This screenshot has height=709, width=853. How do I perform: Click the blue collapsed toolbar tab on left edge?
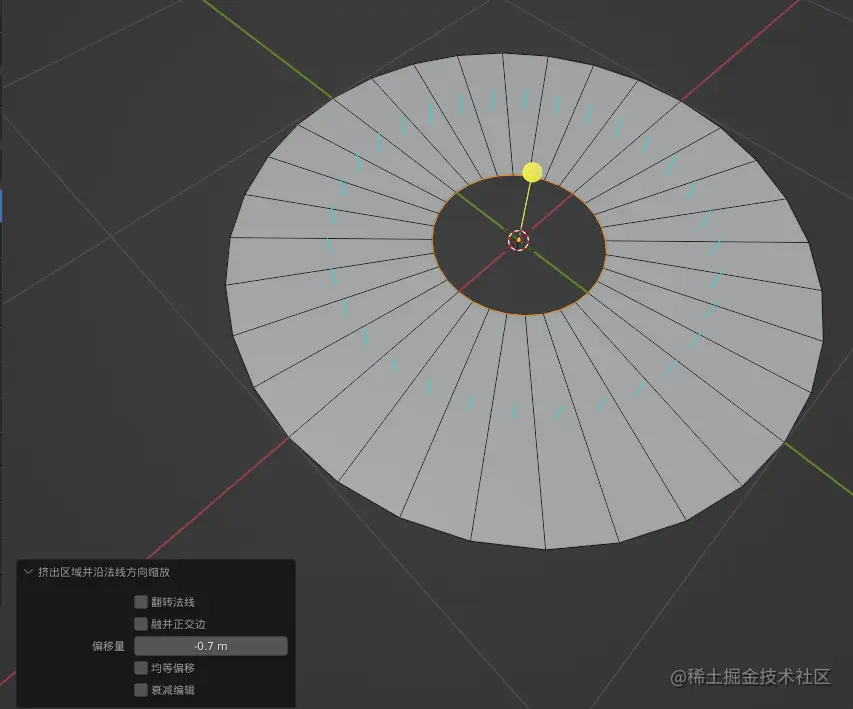tap(3, 208)
